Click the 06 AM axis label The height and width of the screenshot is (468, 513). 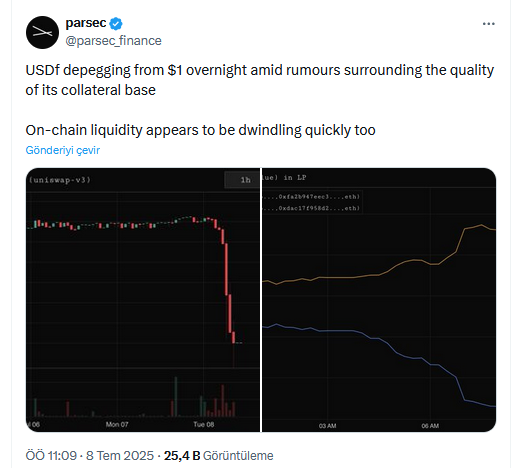click(x=430, y=426)
